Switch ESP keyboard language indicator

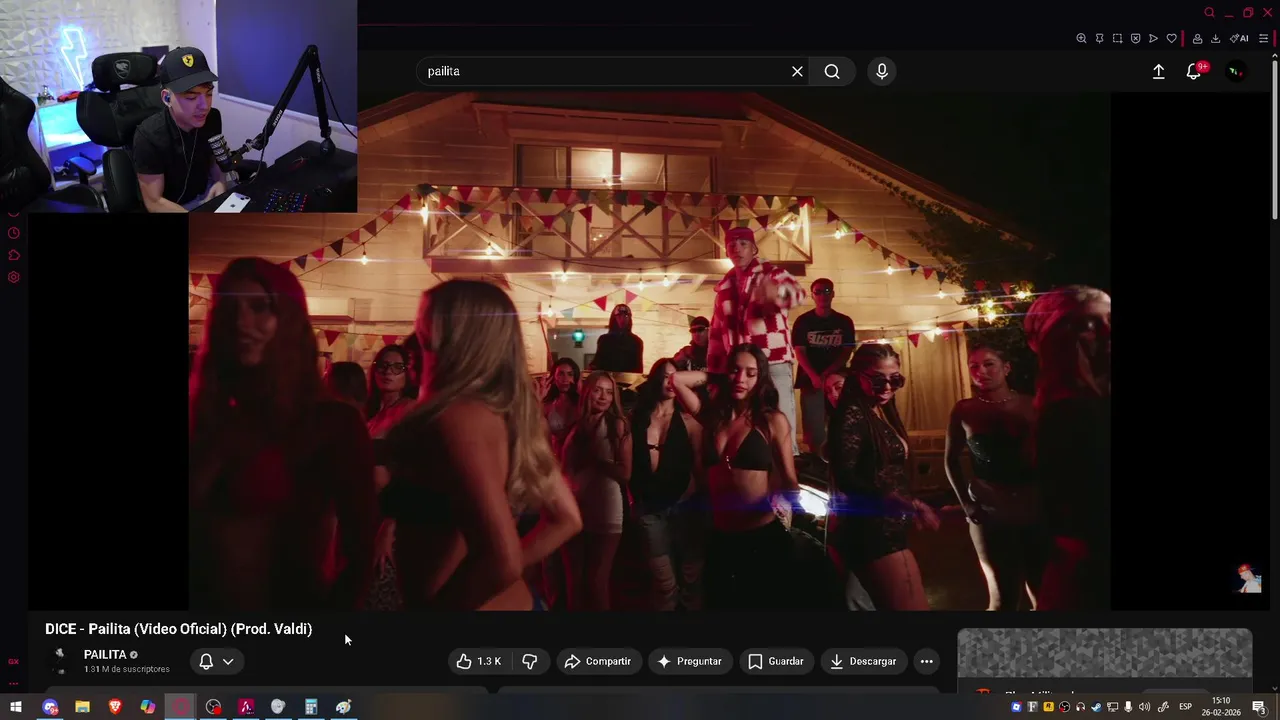1185,707
